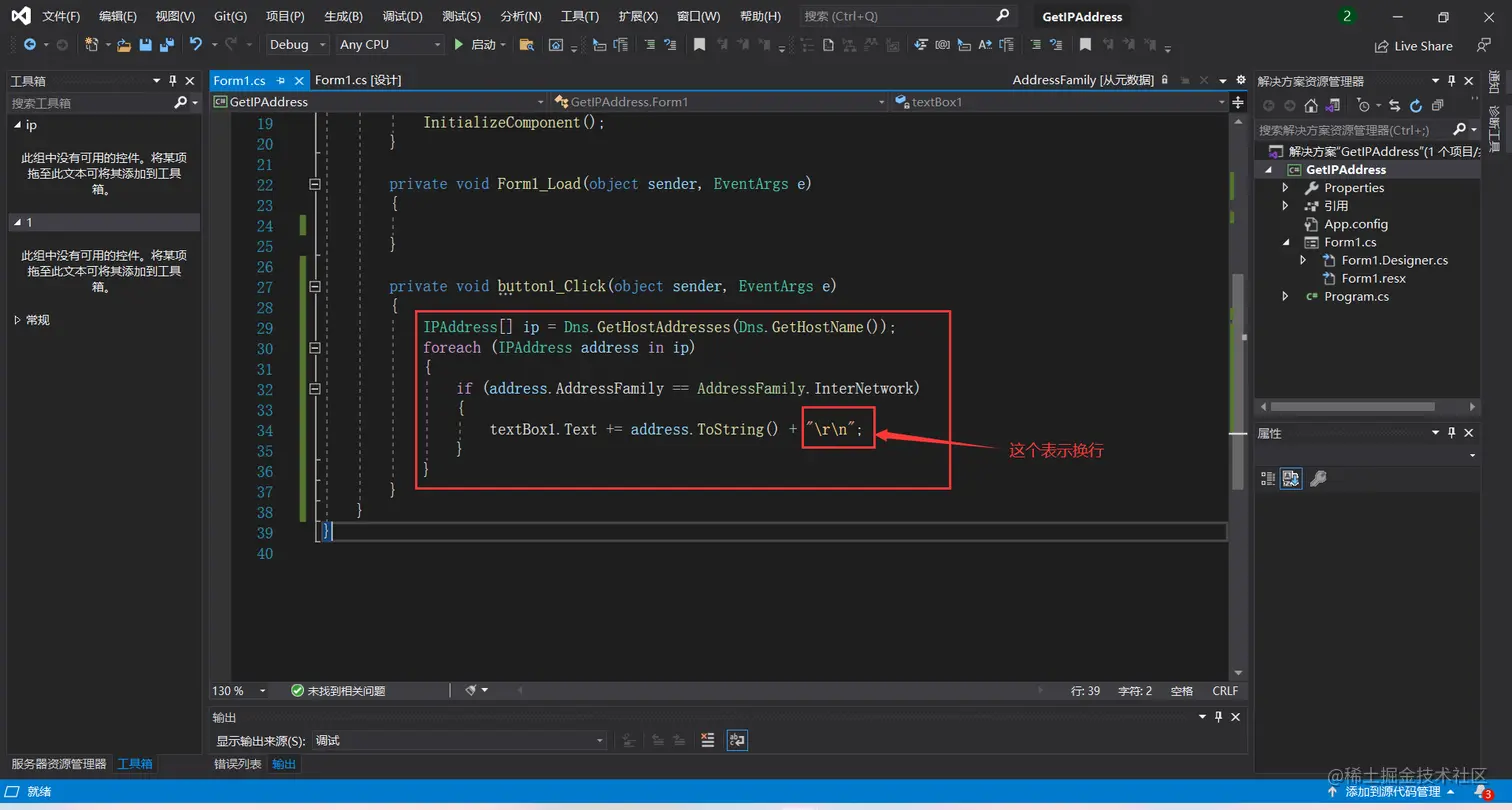The height and width of the screenshot is (810, 1512).
Task: Click 添加到源代码管理 in status bar
Action: [1395, 791]
